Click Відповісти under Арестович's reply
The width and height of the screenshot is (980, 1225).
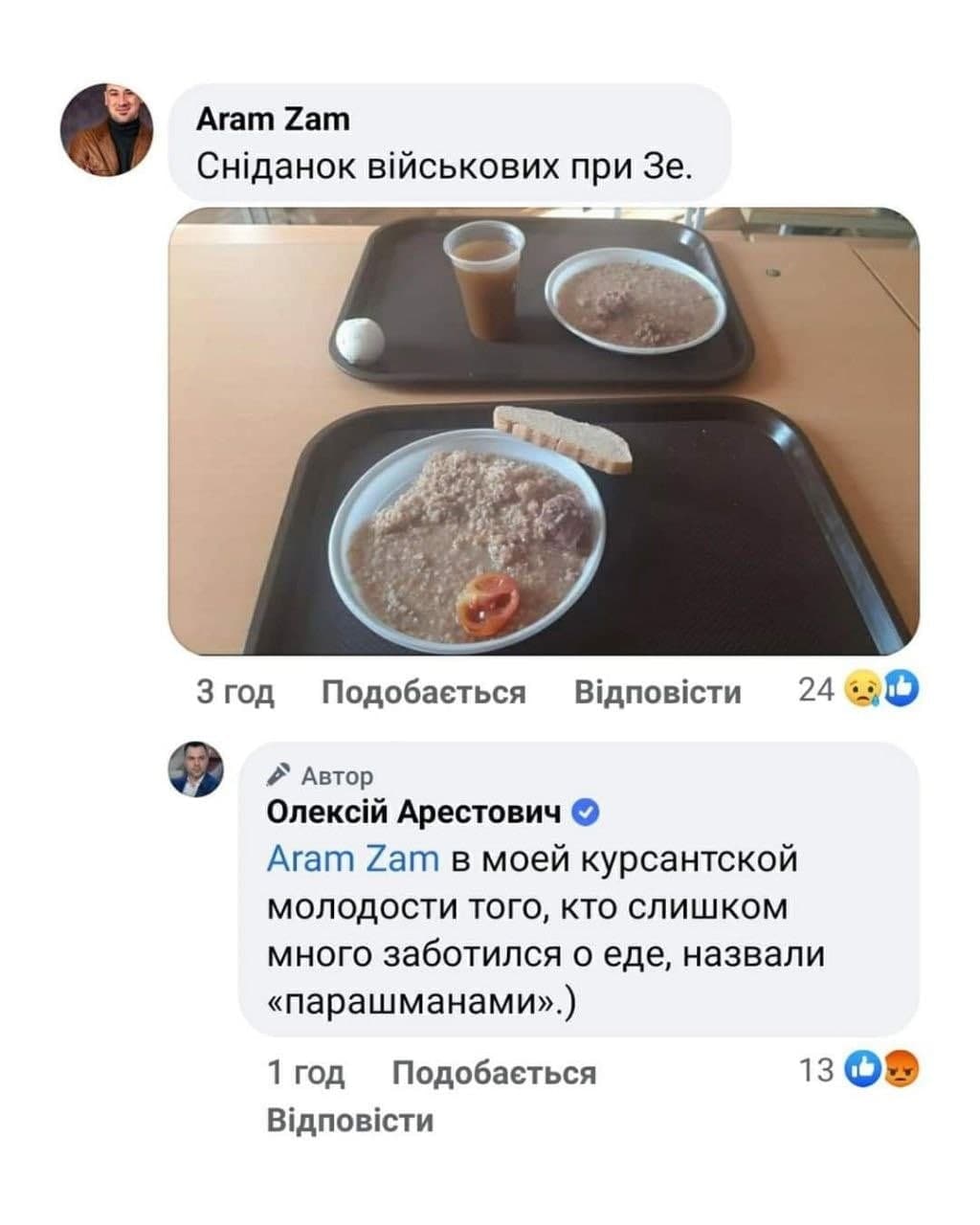coord(350,1120)
